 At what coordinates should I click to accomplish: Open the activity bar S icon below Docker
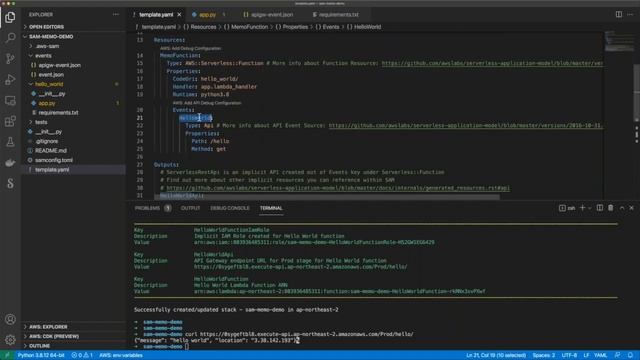pos(10,184)
